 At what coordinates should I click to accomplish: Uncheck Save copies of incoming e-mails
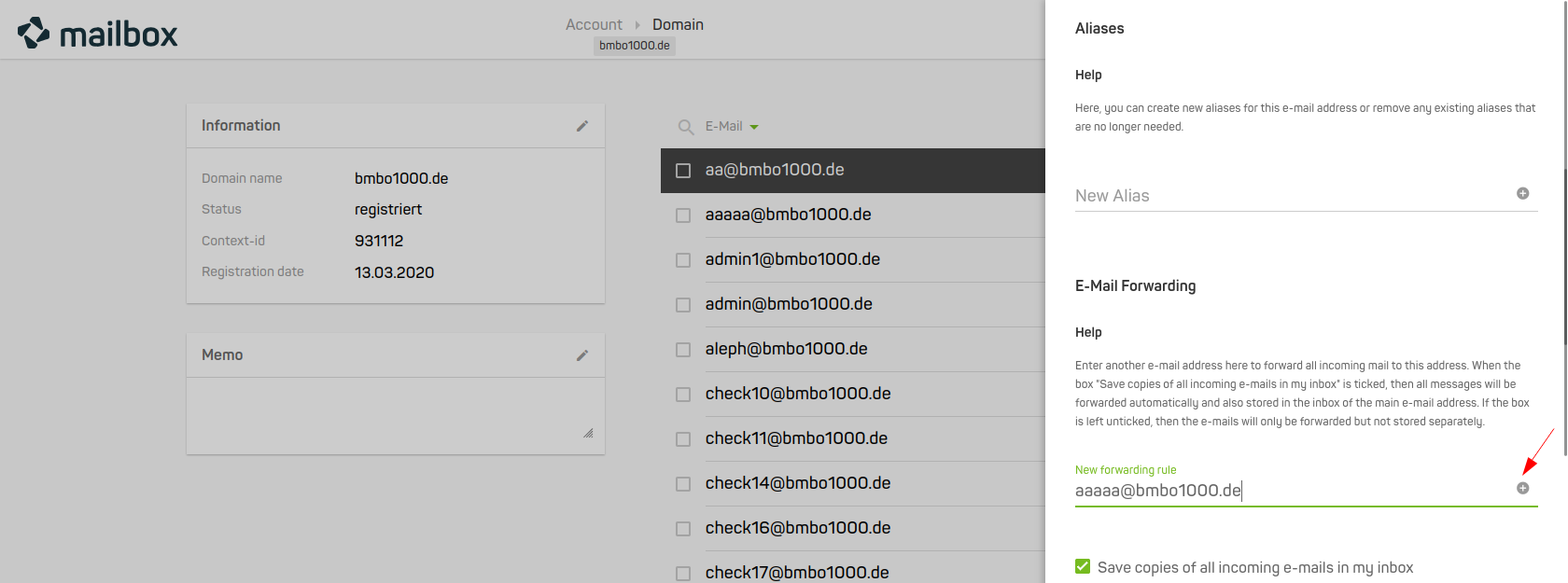1083,567
